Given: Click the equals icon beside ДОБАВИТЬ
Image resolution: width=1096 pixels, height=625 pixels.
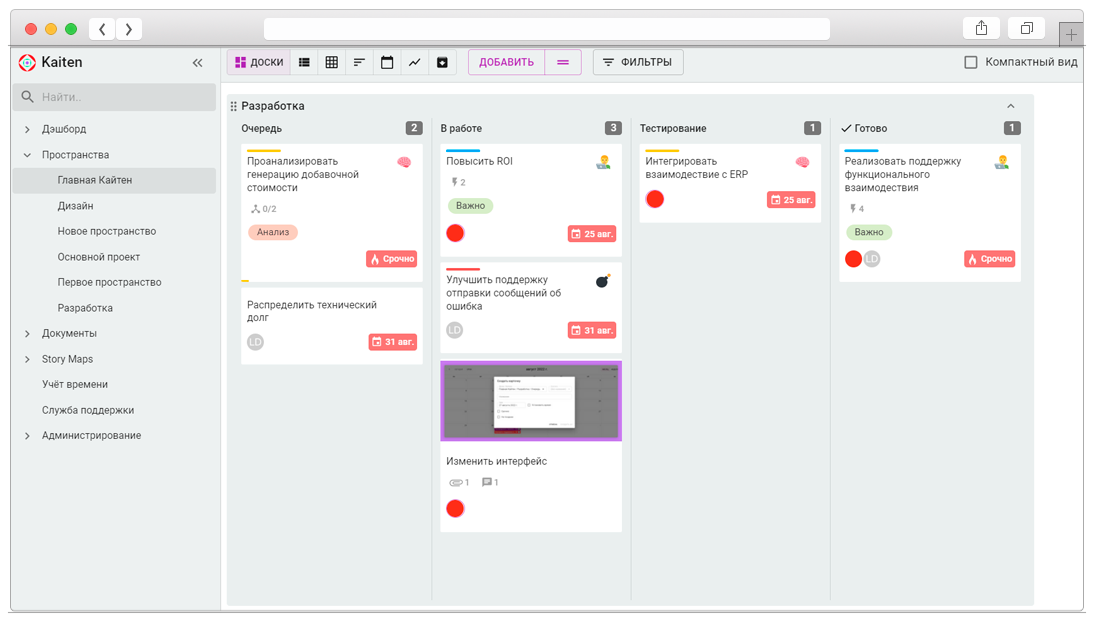Looking at the screenshot, I should pos(563,62).
